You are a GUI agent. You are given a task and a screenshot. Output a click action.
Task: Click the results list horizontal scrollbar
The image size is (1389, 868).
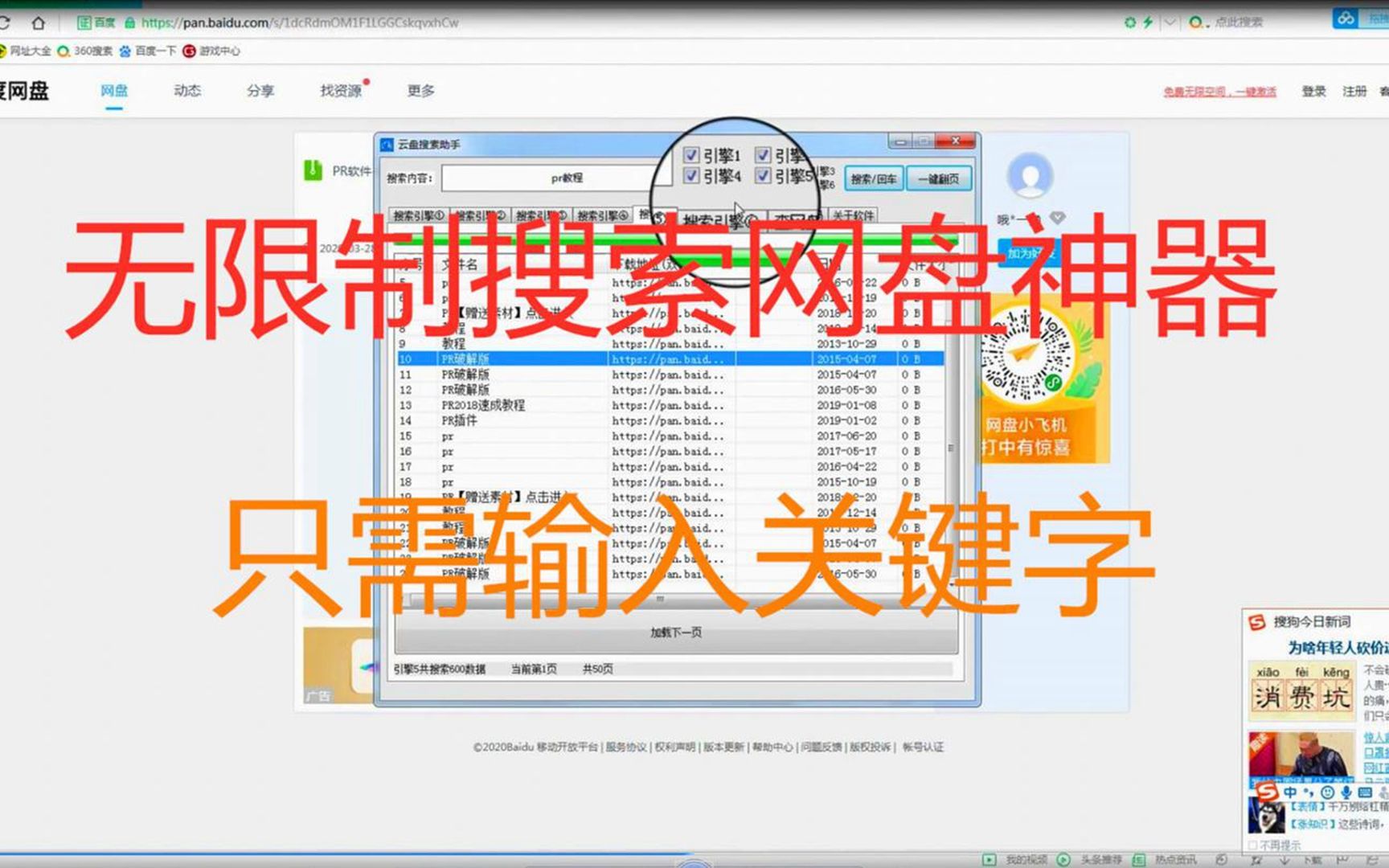point(671,600)
